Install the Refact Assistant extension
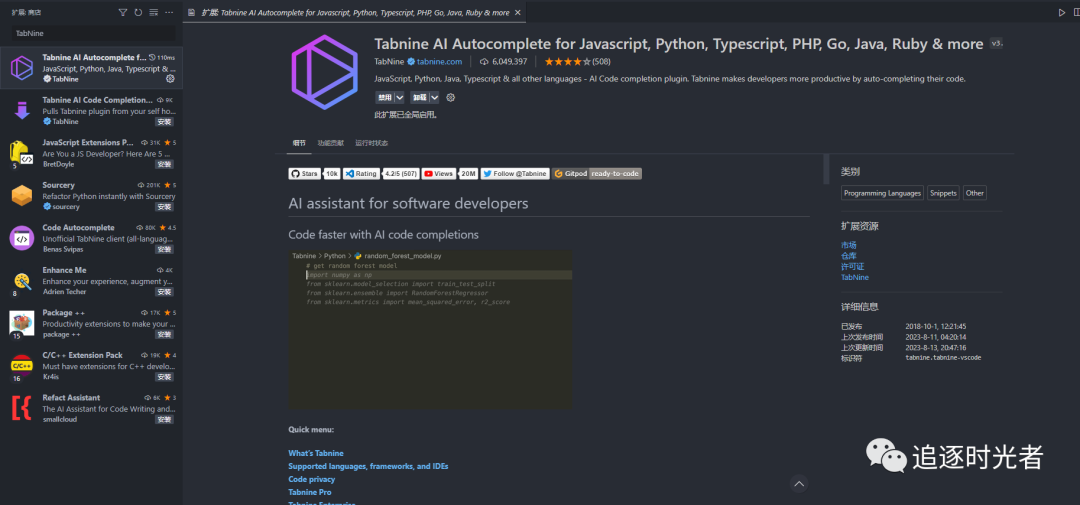 point(164,419)
